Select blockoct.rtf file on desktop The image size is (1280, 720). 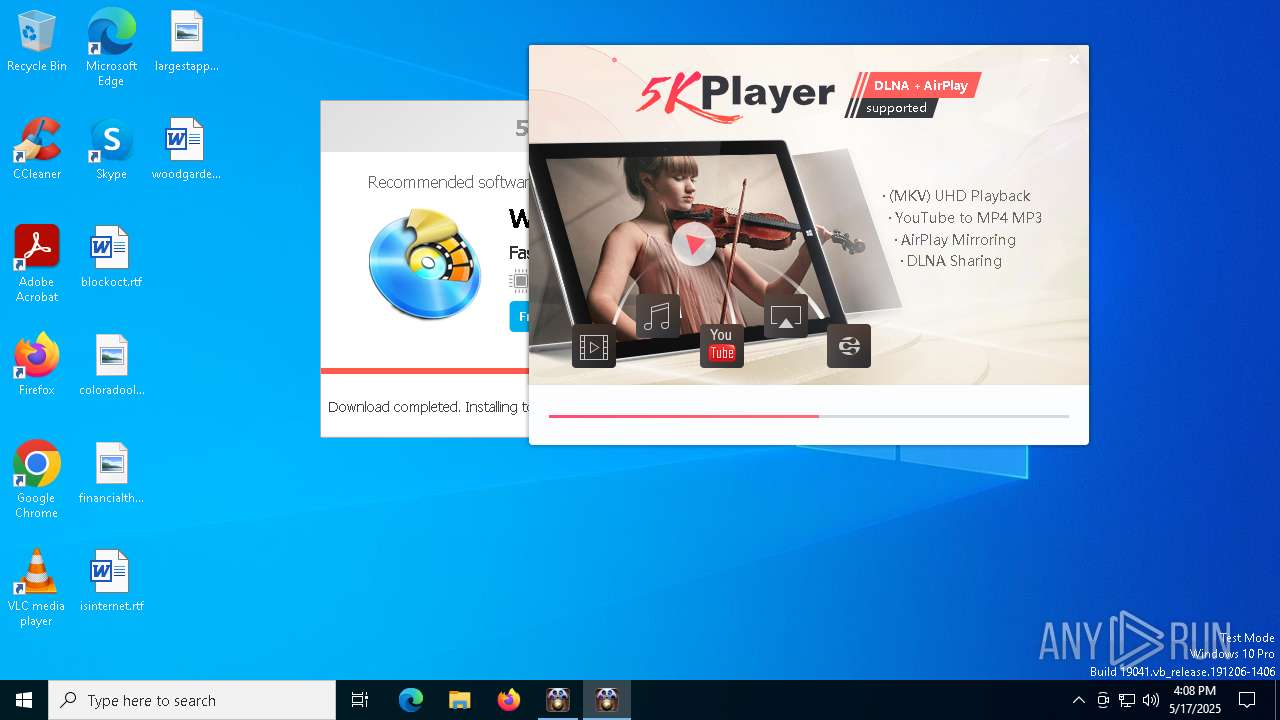click(111, 257)
